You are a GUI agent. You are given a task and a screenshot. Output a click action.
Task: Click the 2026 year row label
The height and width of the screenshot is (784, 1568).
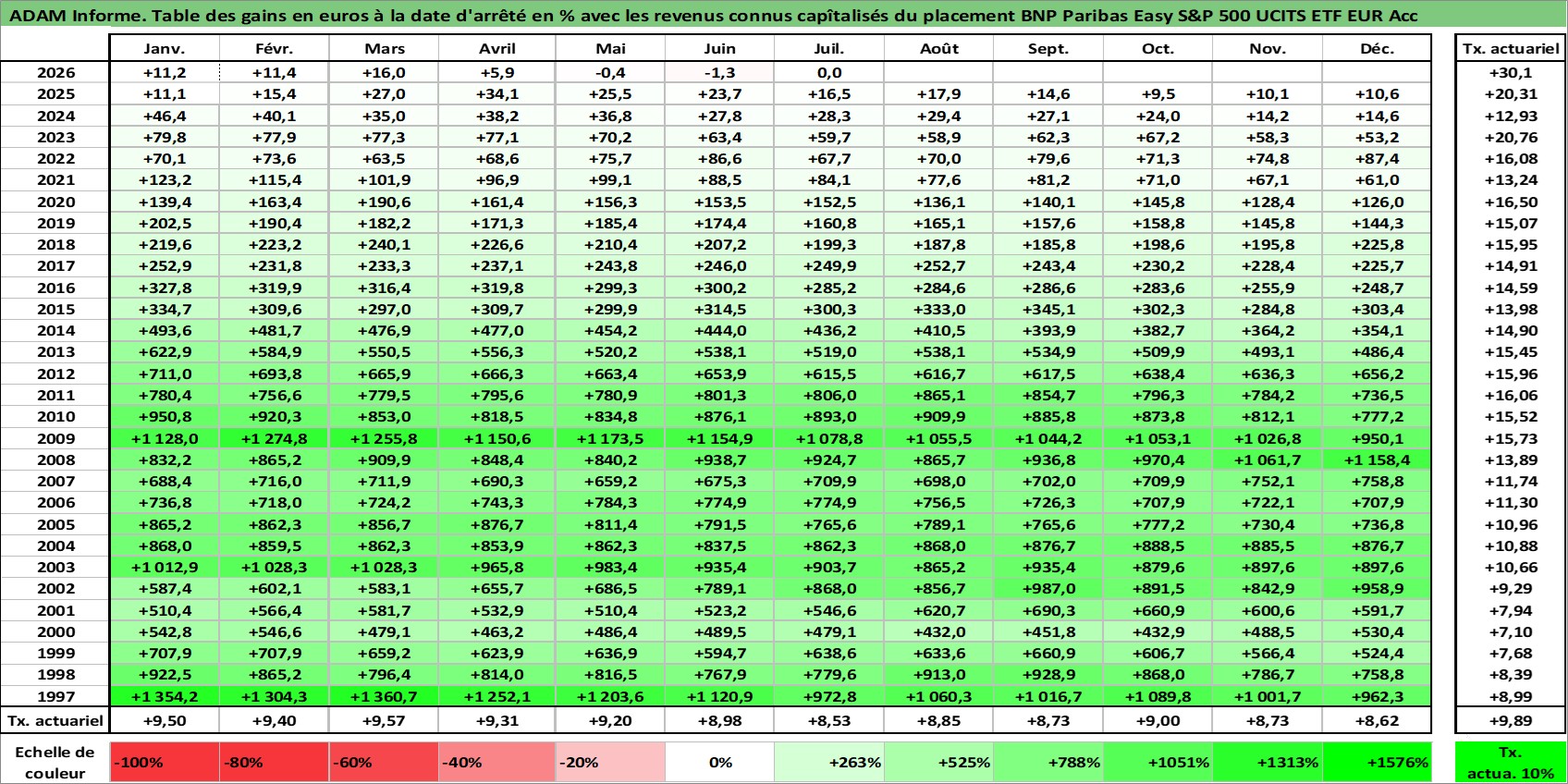(55, 72)
